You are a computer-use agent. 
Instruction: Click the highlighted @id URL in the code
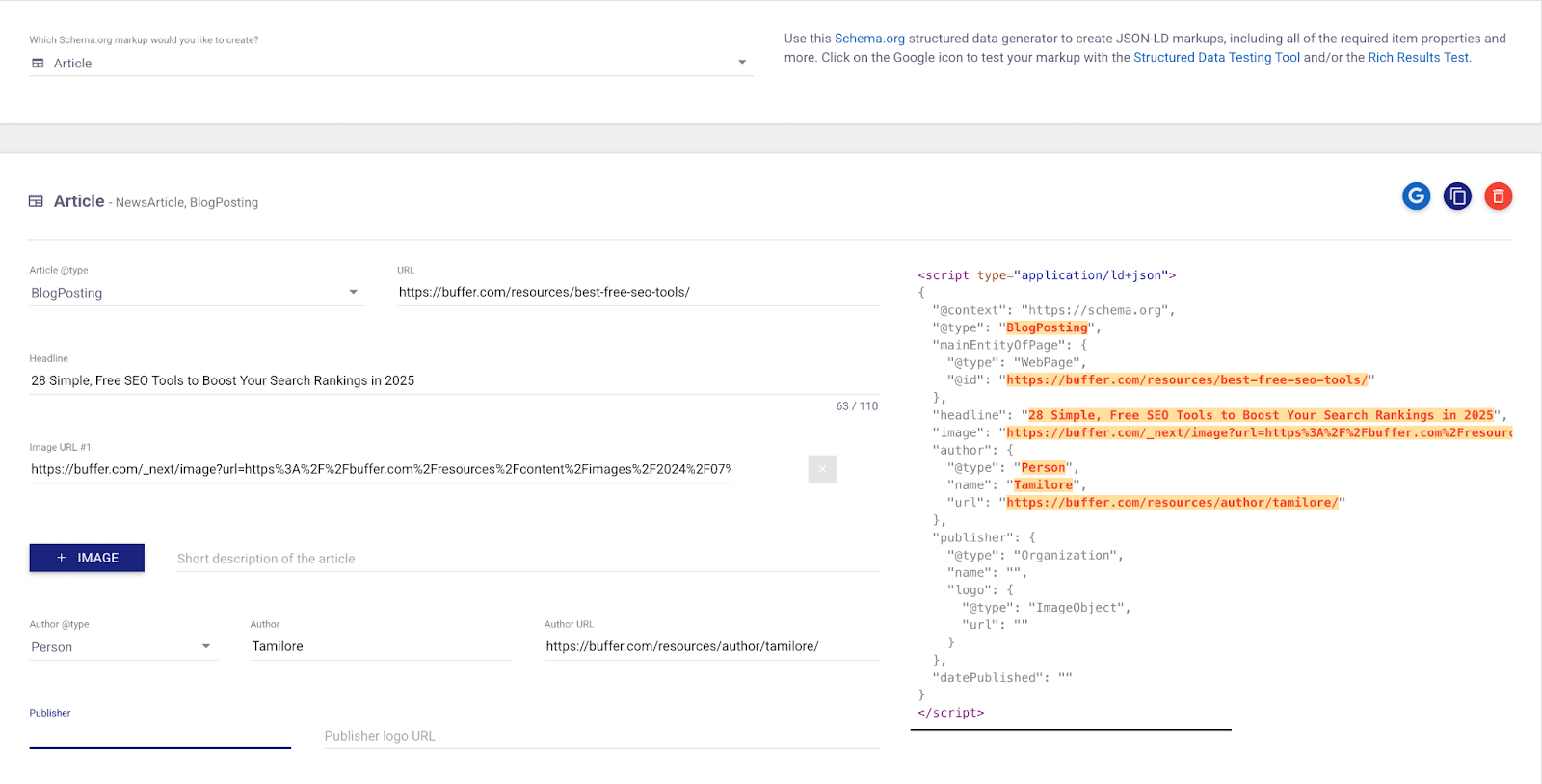1187,380
